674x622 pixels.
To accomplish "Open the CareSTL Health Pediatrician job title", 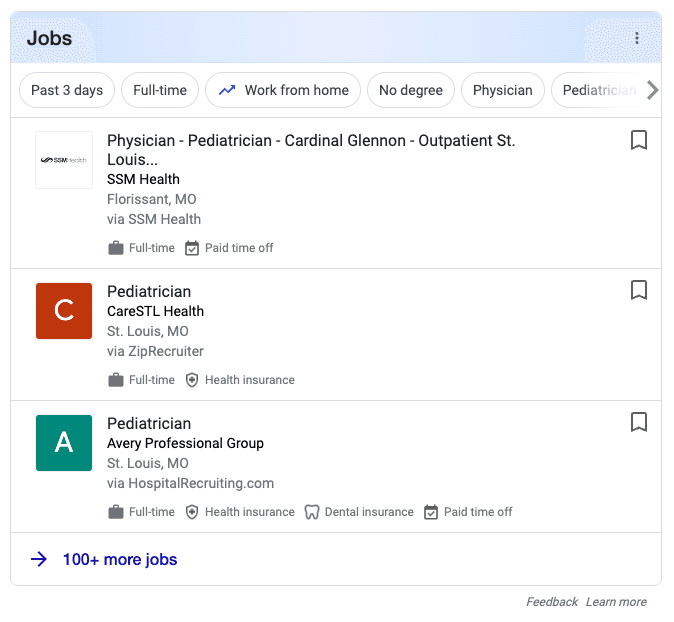I will click(x=149, y=291).
